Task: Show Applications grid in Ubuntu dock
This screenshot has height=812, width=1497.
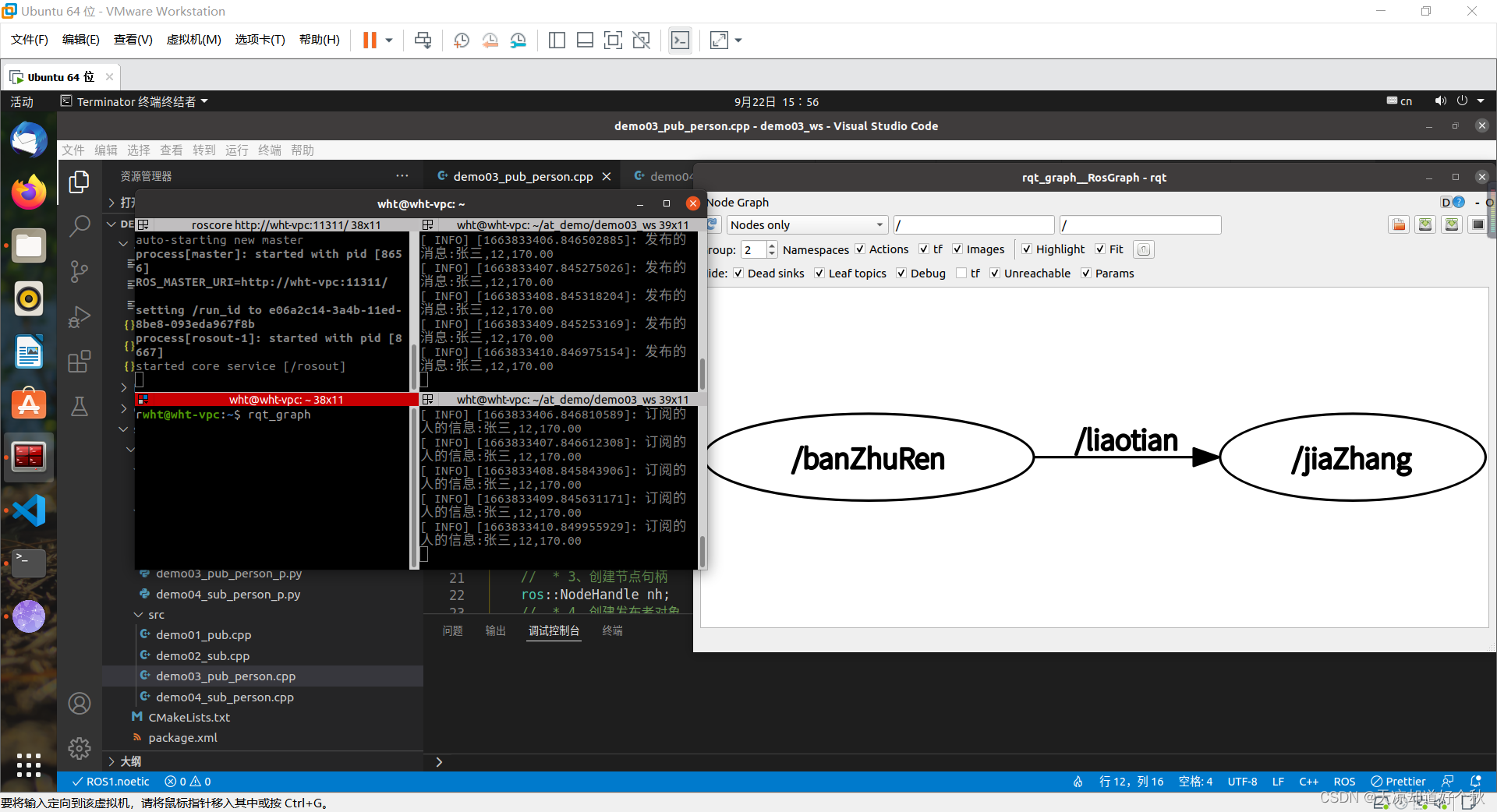Action: (29, 765)
